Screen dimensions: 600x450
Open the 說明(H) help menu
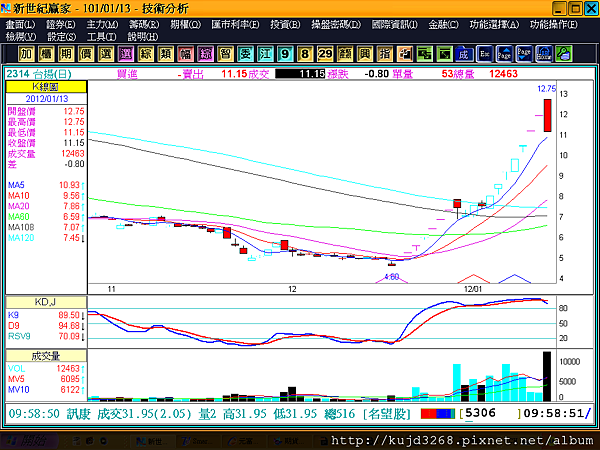(x=143, y=37)
